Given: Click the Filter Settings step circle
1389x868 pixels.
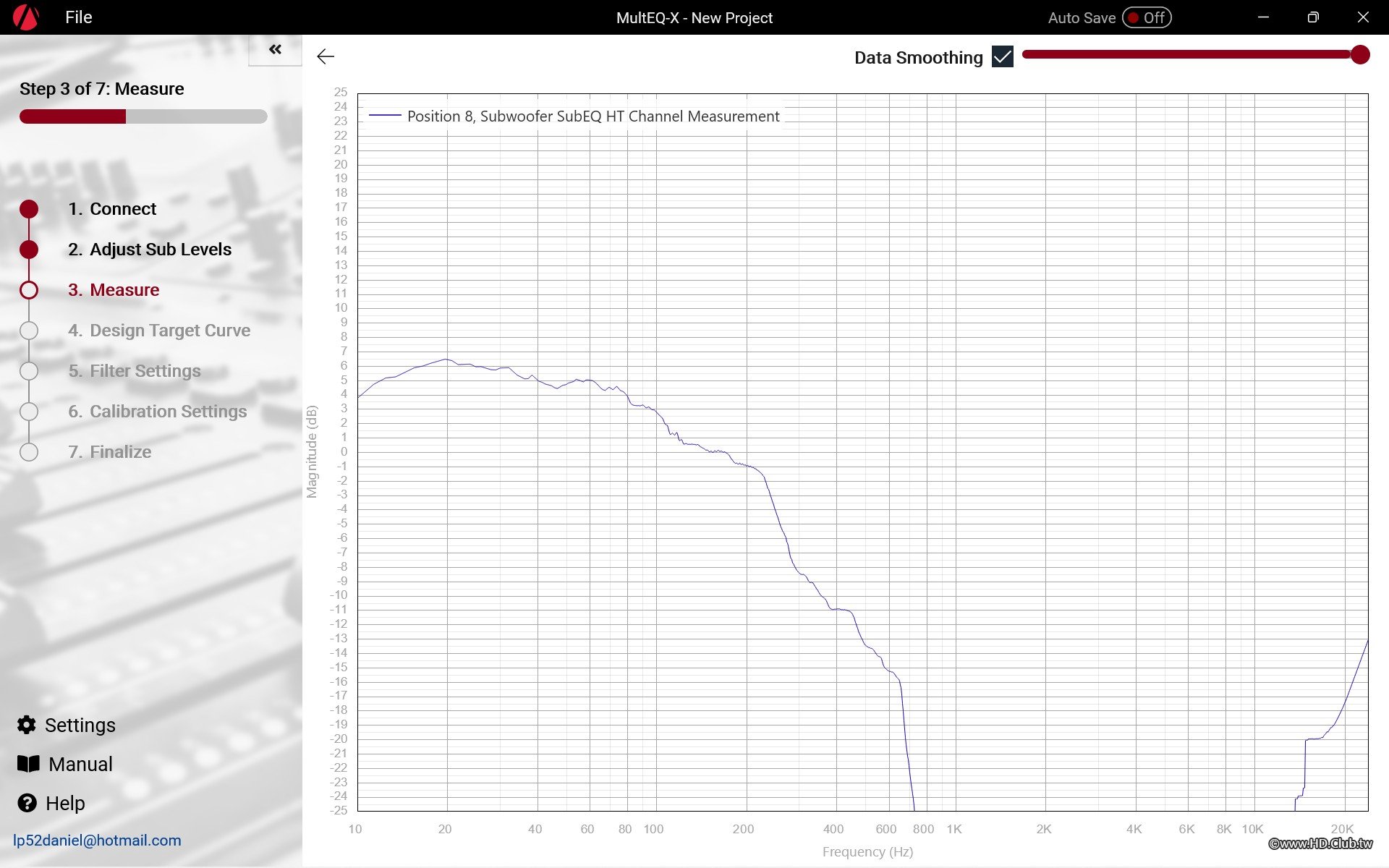Looking at the screenshot, I should coord(29,371).
